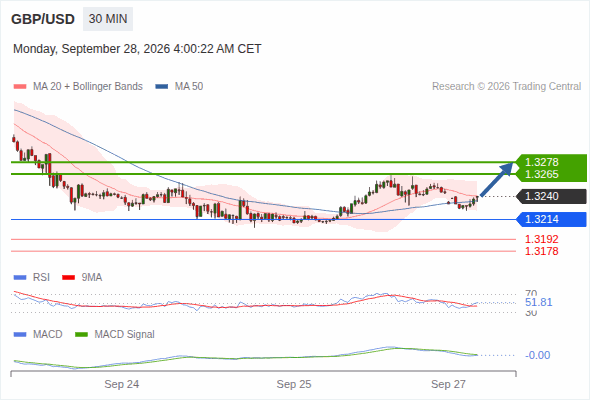Click the red 1.3192 support level label

[541, 239]
